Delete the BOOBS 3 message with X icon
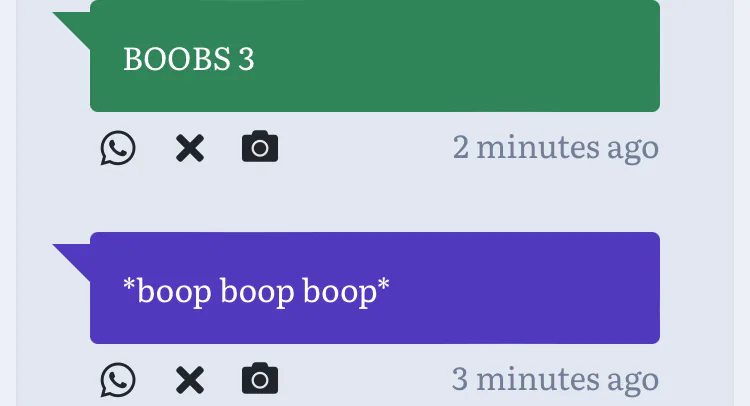This screenshot has width=750, height=406. point(190,148)
